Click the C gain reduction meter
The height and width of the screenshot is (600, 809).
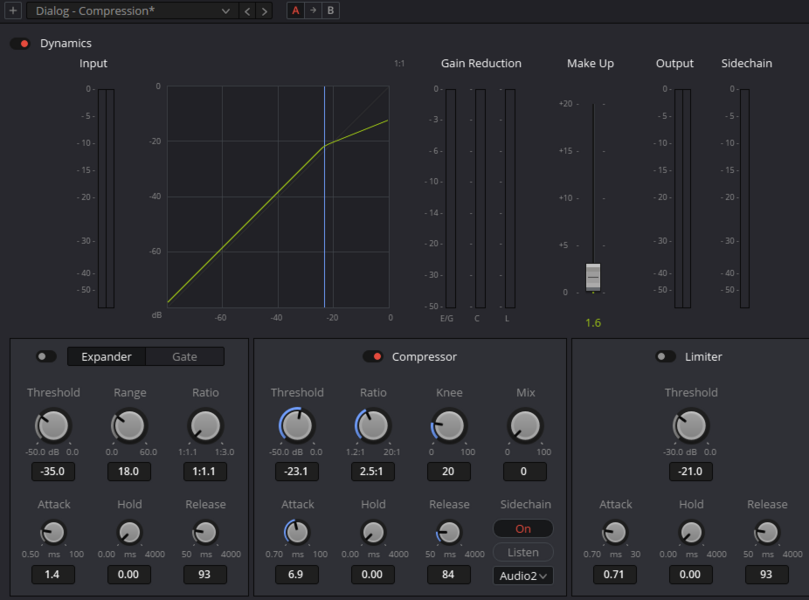[480, 199]
